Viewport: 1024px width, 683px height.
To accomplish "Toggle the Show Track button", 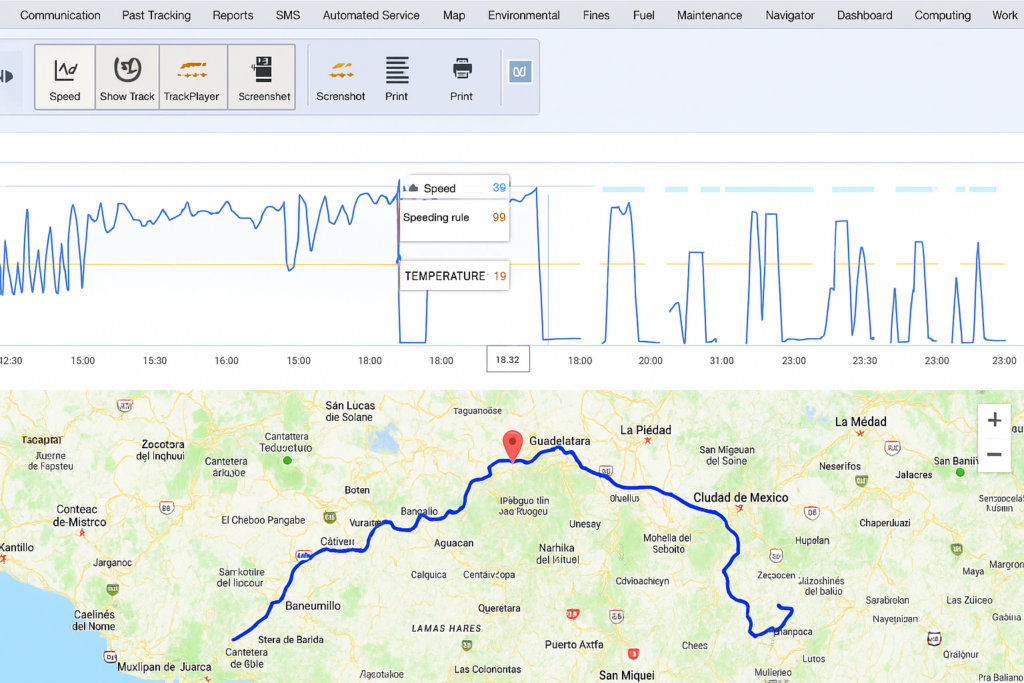I will (127, 77).
